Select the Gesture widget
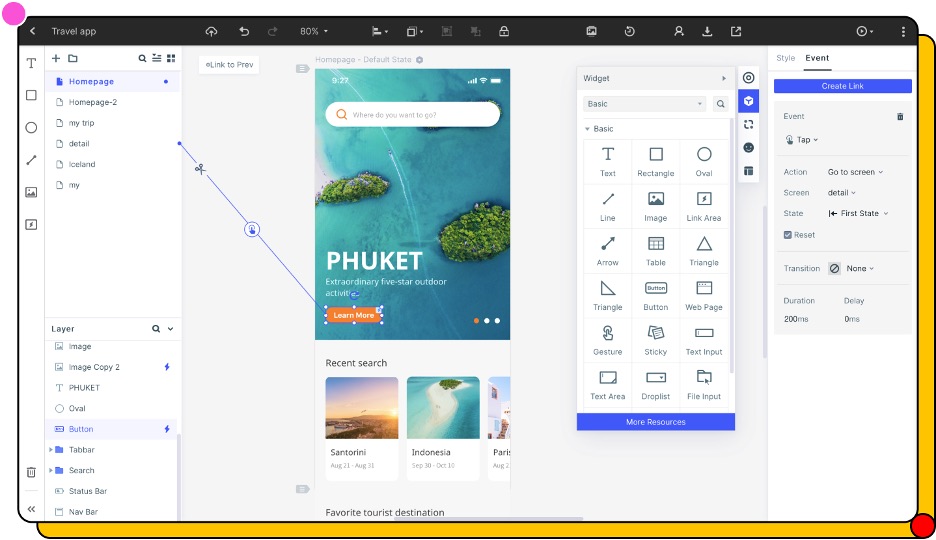 [607, 337]
